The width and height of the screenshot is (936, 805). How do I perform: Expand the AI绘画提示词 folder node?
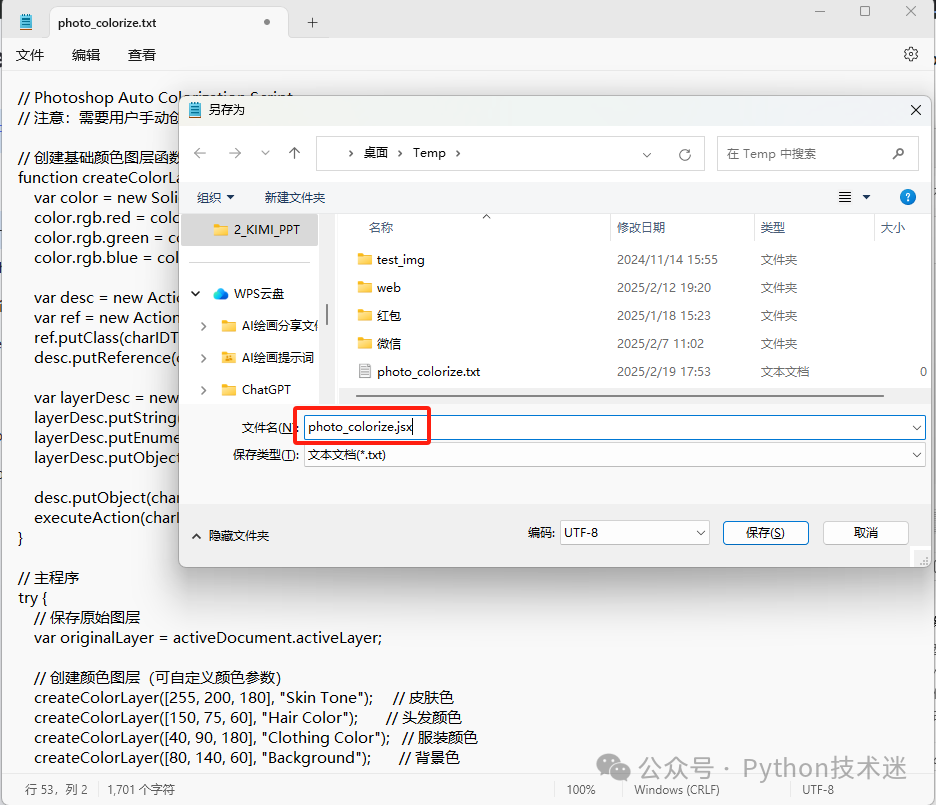click(x=204, y=358)
